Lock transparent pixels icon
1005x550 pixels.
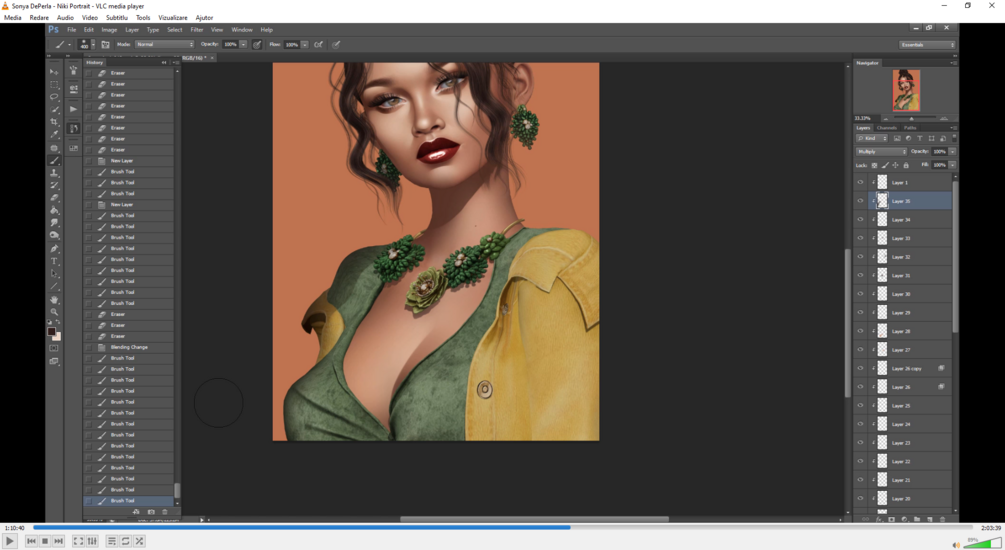pyautogui.click(x=874, y=165)
